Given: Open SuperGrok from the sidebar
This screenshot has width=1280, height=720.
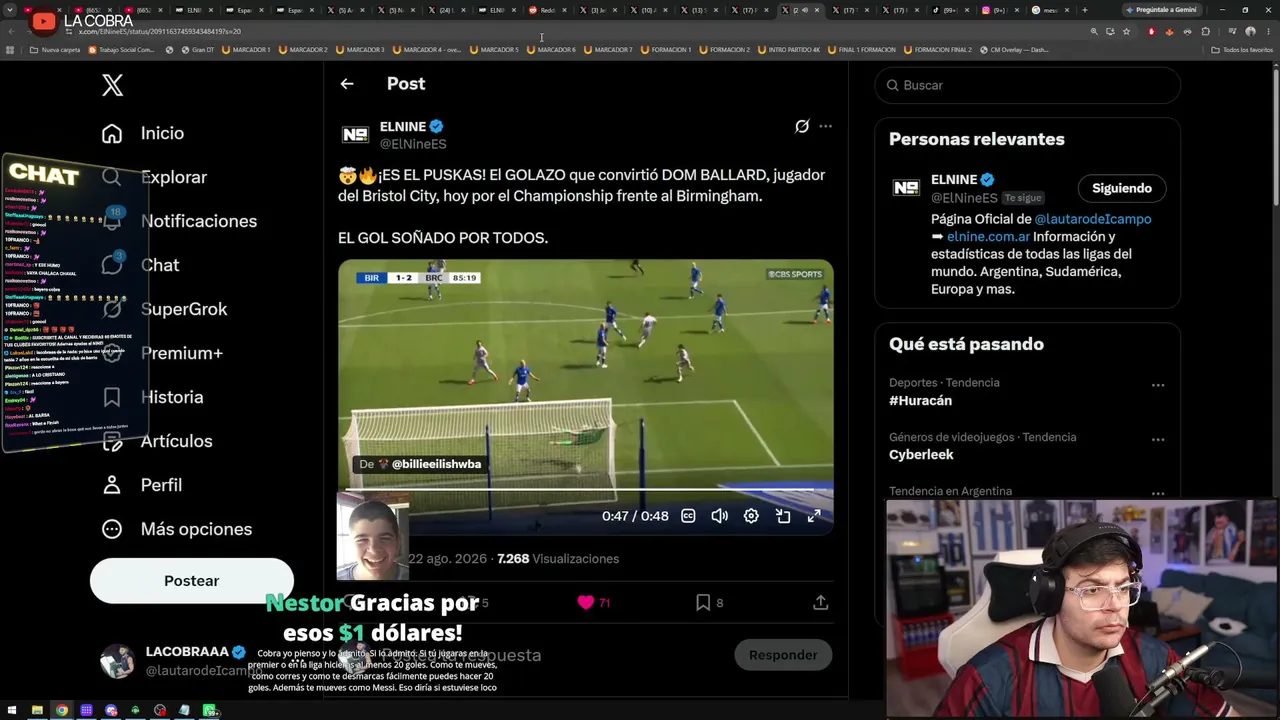Looking at the screenshot, I should click(184, 309).
